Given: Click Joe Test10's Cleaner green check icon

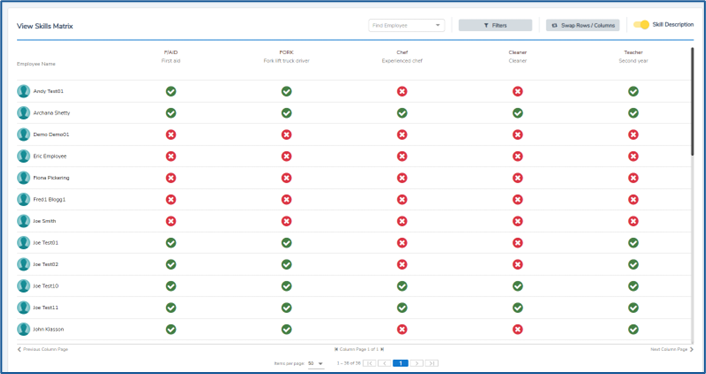Looking at the screenshot, I should pyautogui.click(x=518, y=286).
